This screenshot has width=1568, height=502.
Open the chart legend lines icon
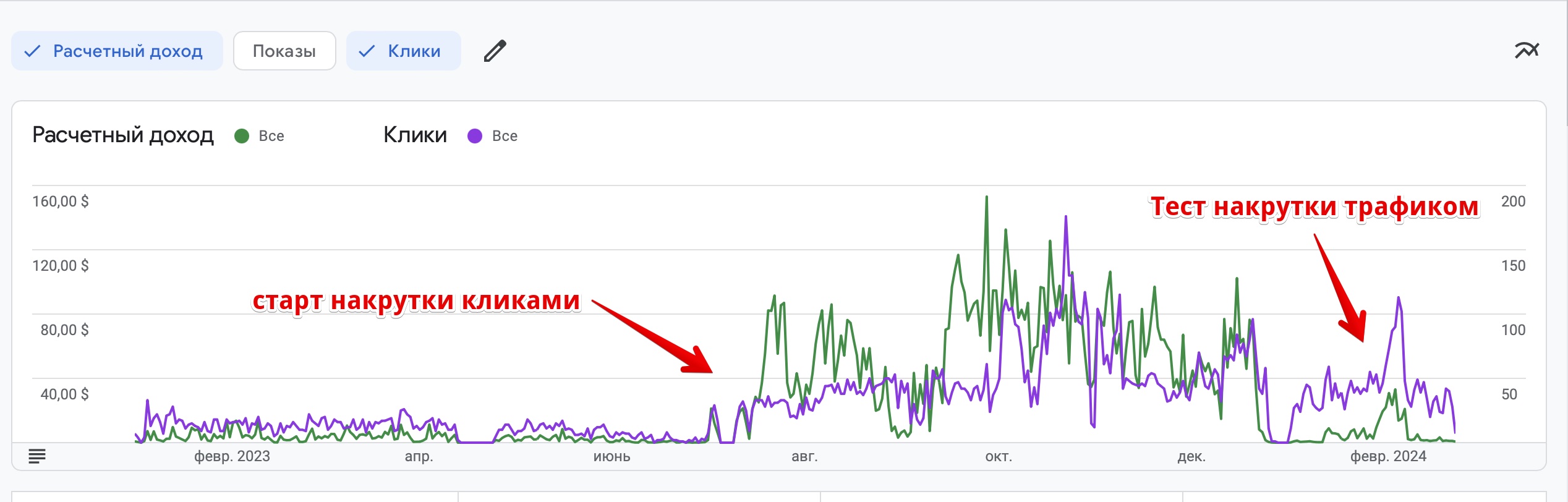[x=37, y=456]
